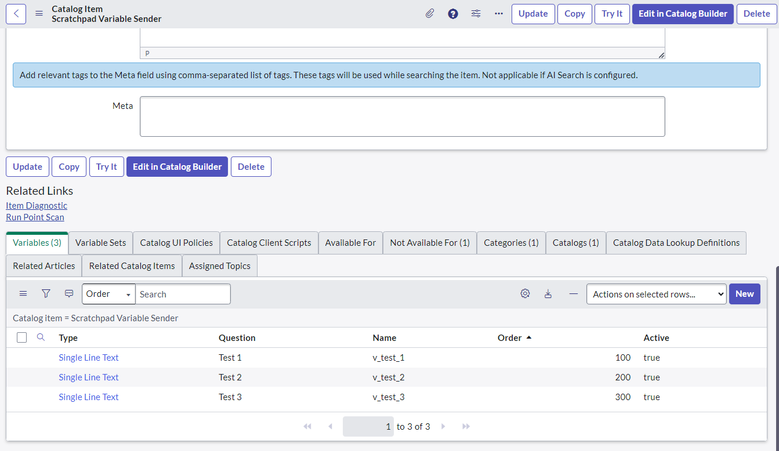Click the export icon in the list toolbar
This screenshot has height=451, width=779.
pyautogui.click(x=548, y=294)
